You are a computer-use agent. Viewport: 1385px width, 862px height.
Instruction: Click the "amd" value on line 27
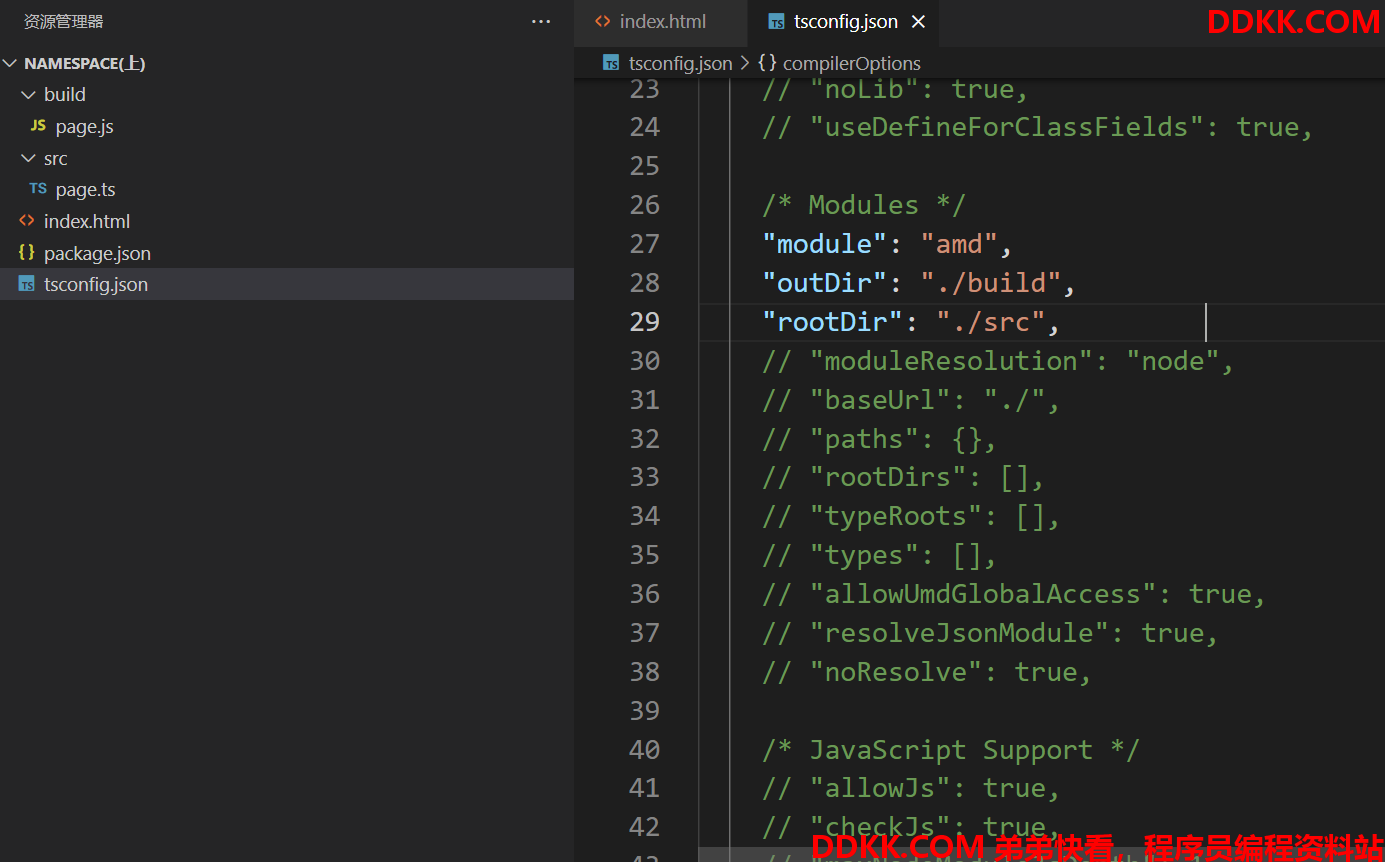pyautogui.click(x=959, y=244)
